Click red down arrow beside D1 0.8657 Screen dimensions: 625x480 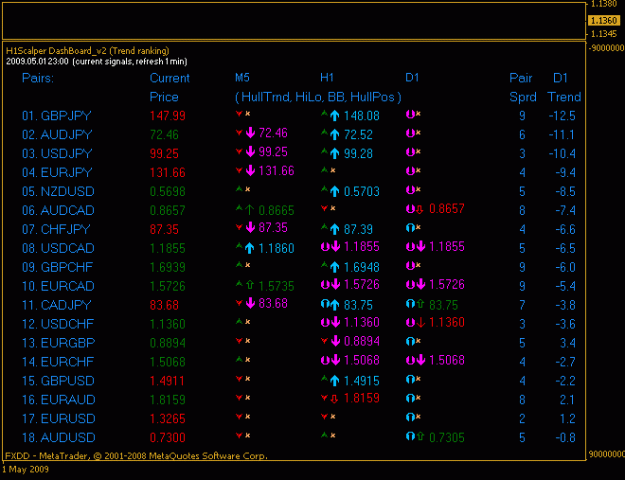pos(420,209)
